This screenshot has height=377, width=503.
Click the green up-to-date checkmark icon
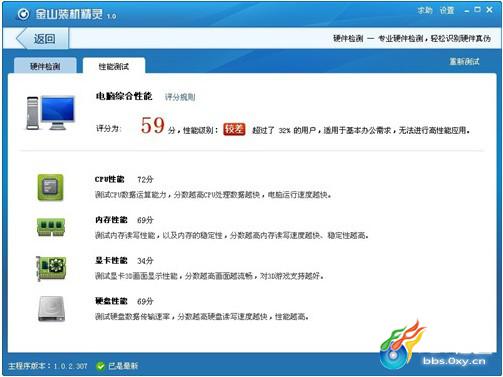coord(100,366)
